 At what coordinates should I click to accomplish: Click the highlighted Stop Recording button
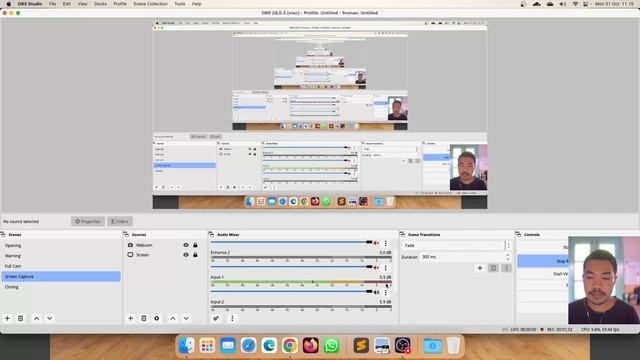[543, 261]
